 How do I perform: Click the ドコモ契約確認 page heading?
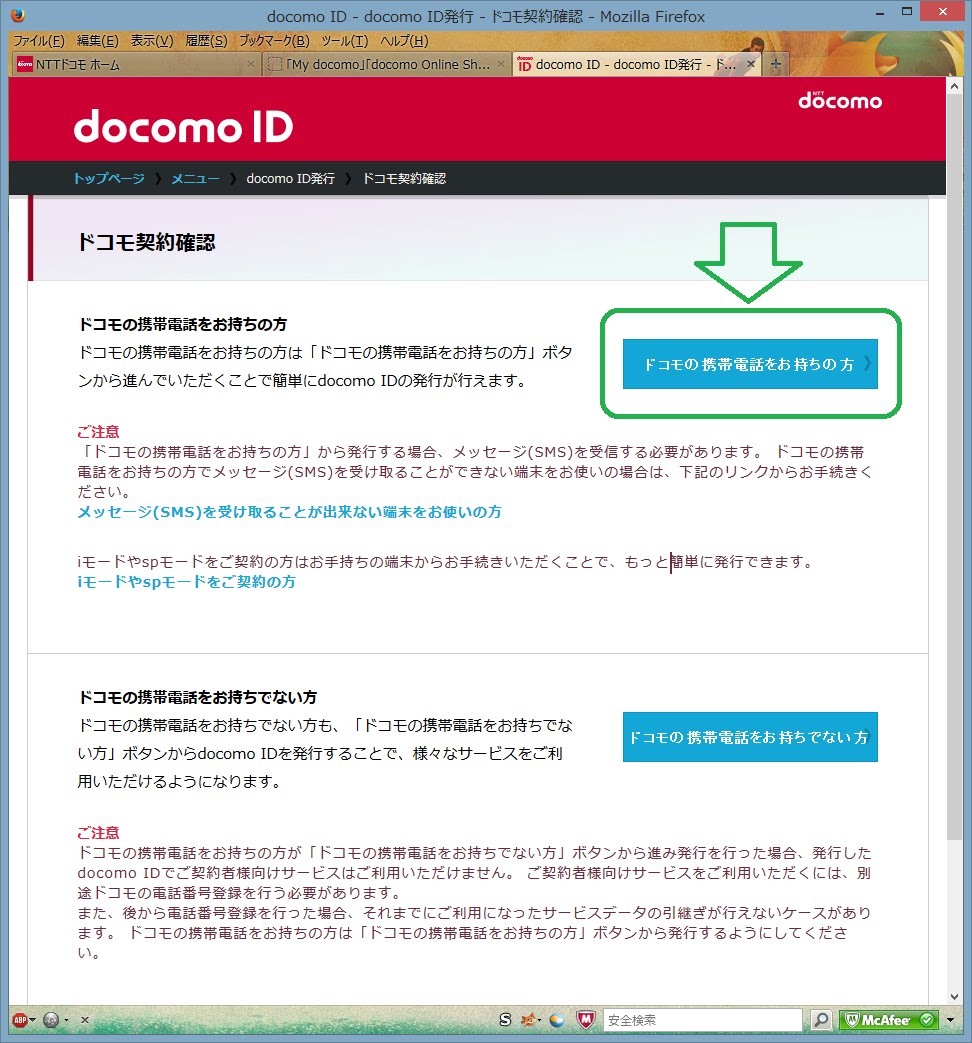coord(146,242)
